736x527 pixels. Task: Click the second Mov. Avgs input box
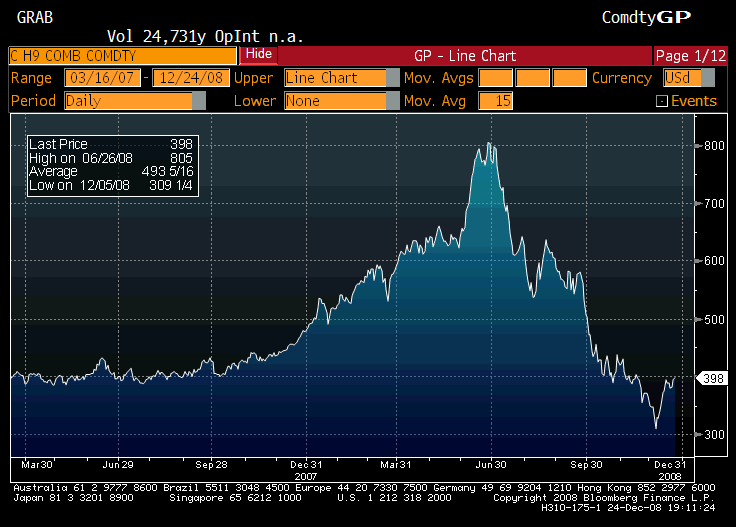pos(532,78)
